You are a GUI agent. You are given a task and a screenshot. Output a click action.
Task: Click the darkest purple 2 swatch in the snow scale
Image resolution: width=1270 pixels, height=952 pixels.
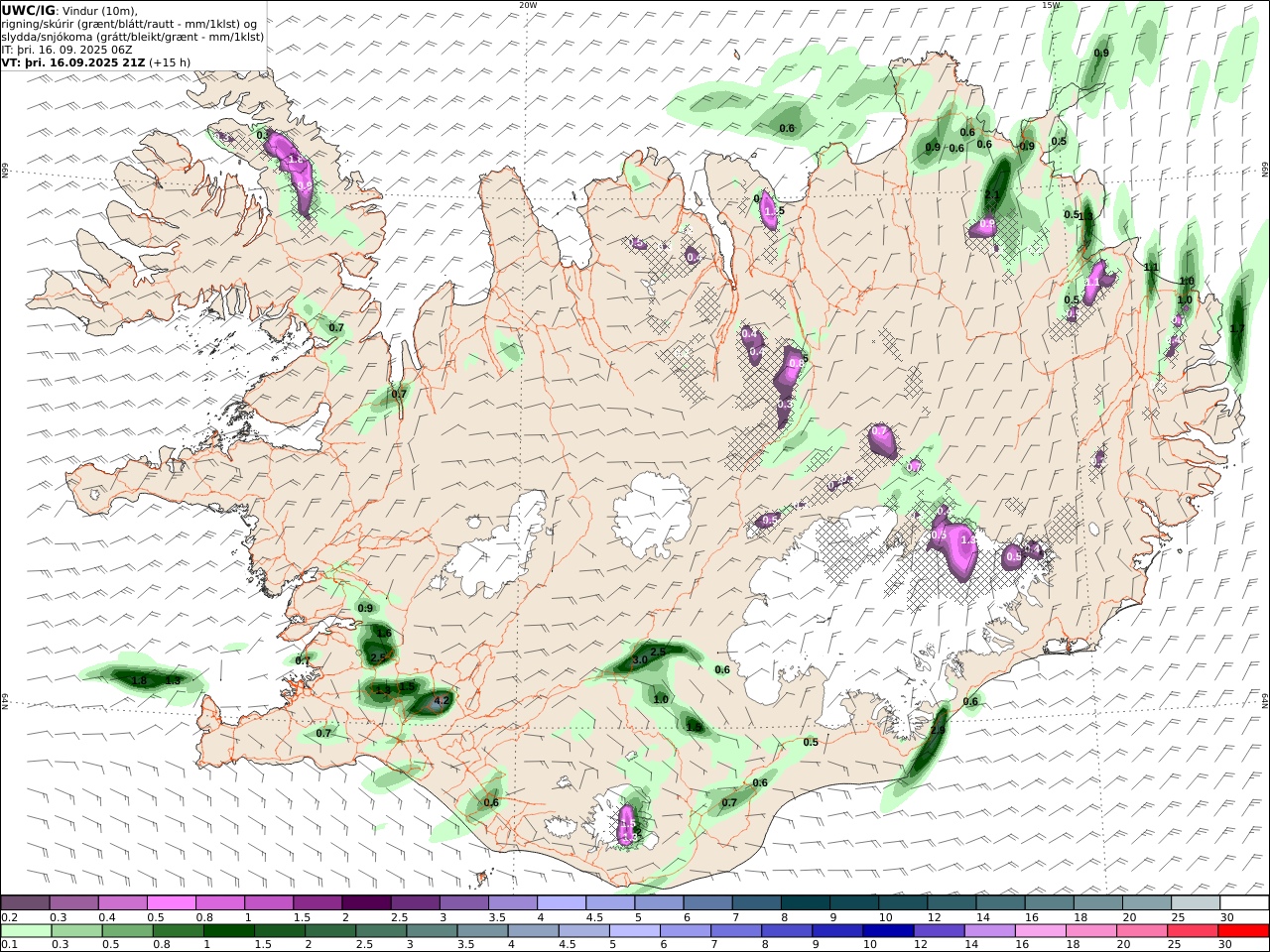point(365,903)
